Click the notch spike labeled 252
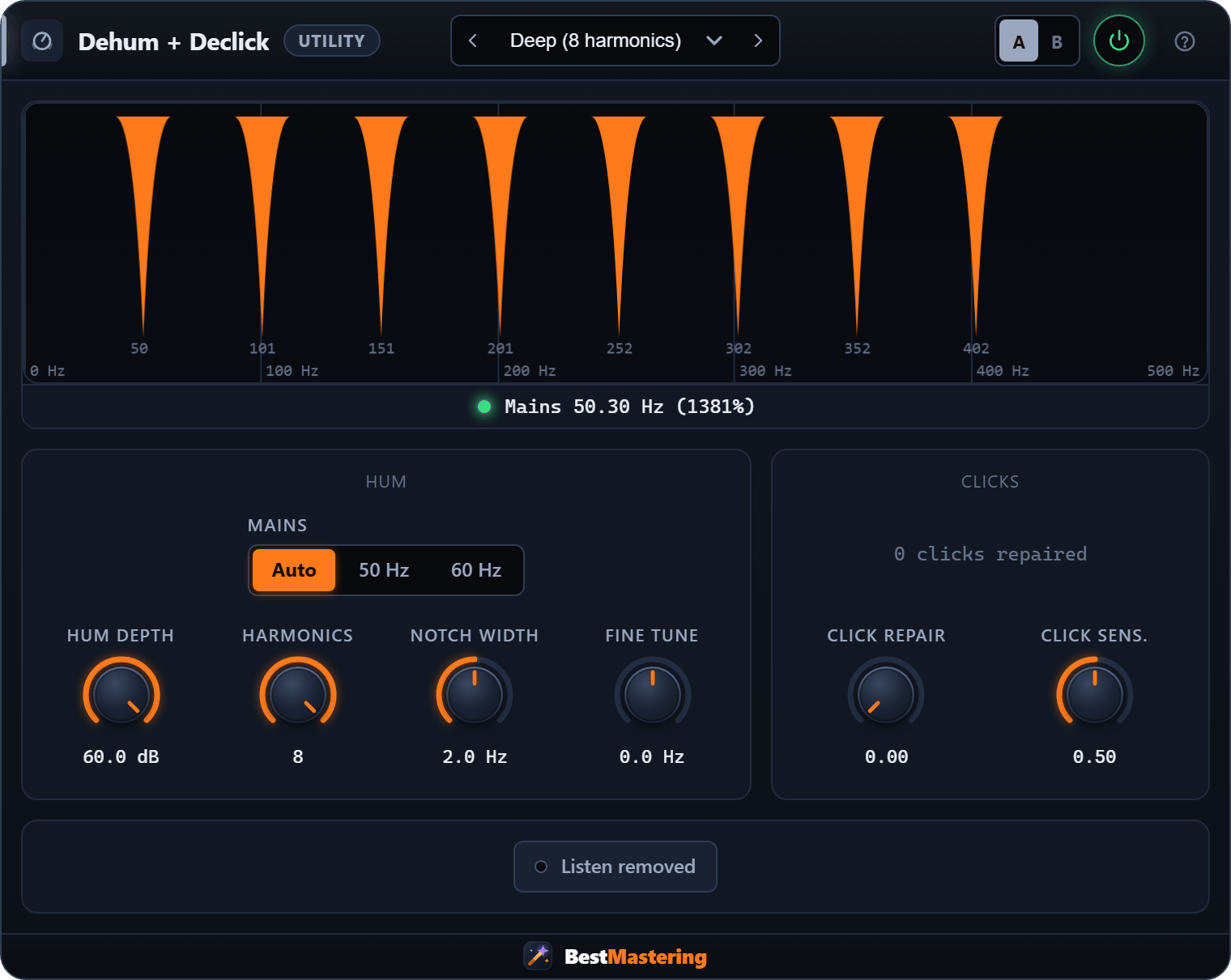 point(620,225)
